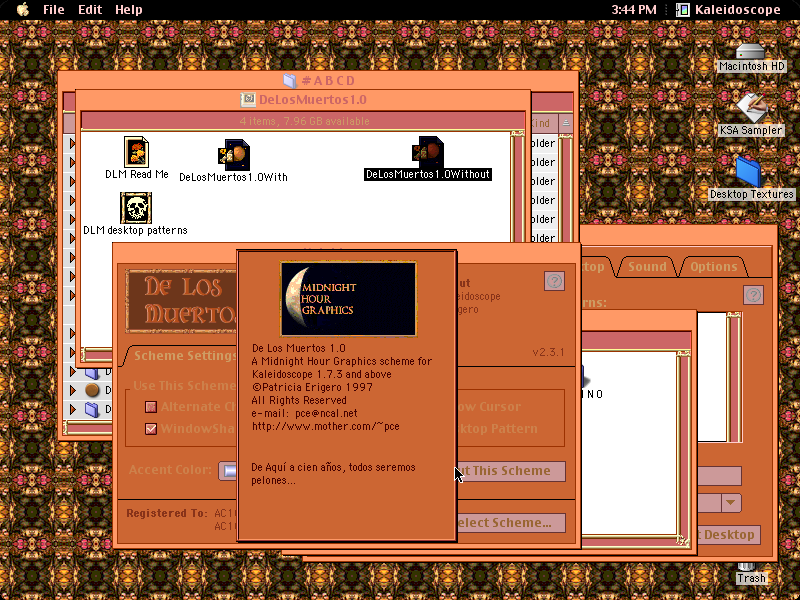Click the sort order button beside the Kind column
This screenshot has height=600, width=800.
click(566, 122)
